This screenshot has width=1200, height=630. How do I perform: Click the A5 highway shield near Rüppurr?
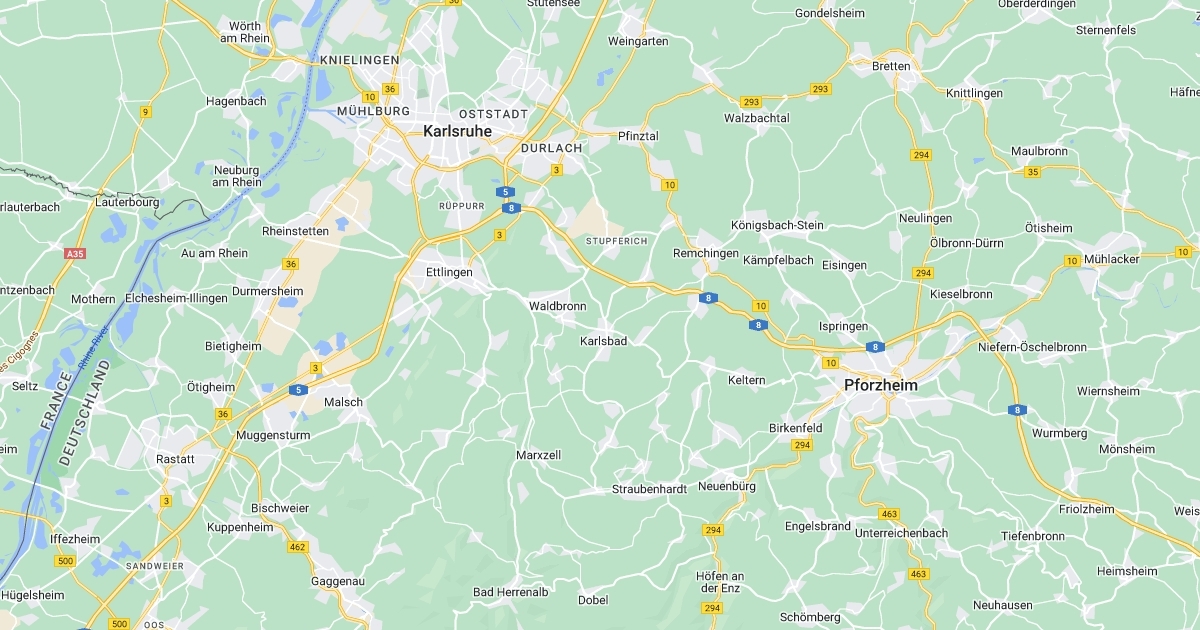coord(507,192)
